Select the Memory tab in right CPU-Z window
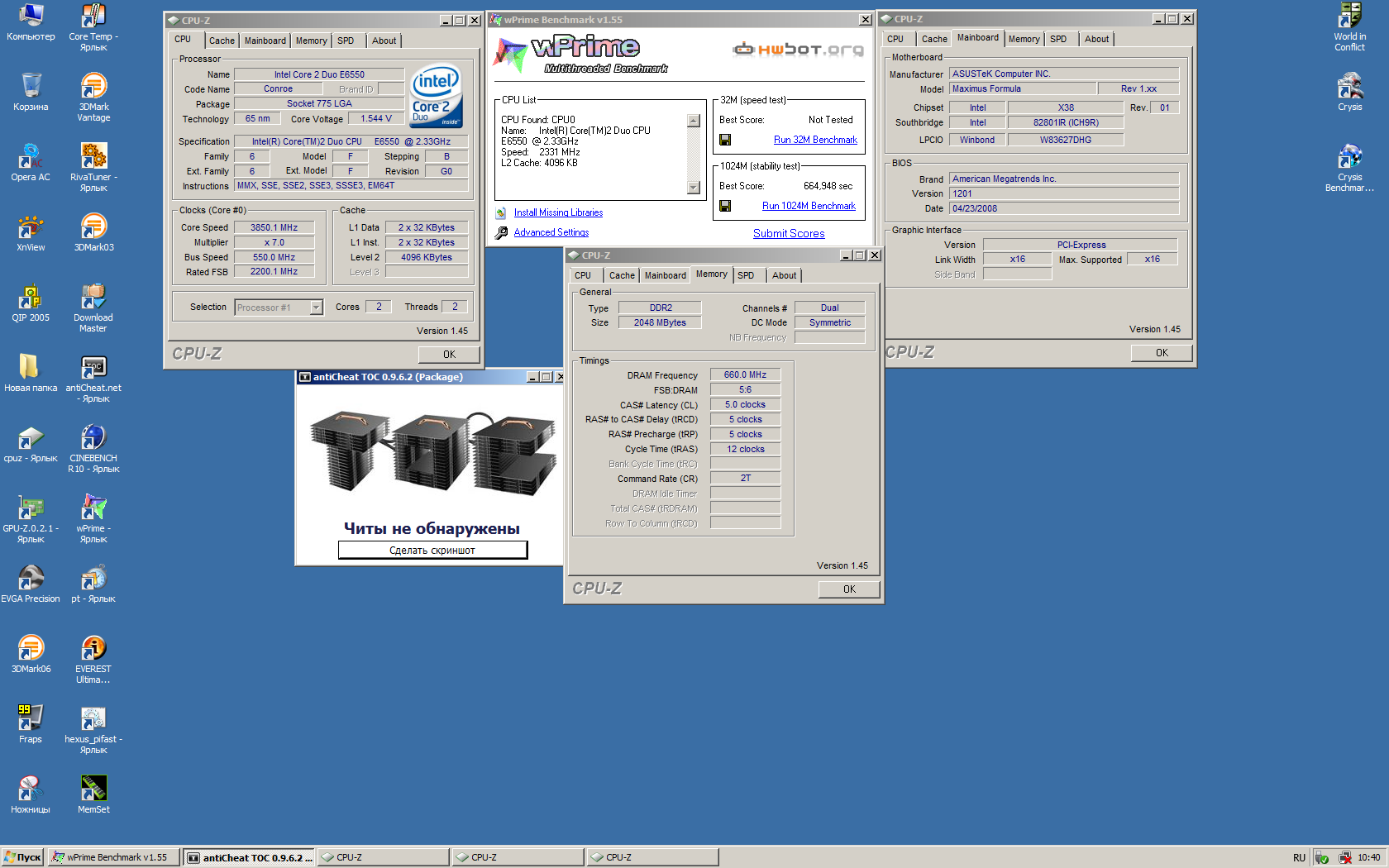Screen dimensions: 1389x868 click(1024, 39)
